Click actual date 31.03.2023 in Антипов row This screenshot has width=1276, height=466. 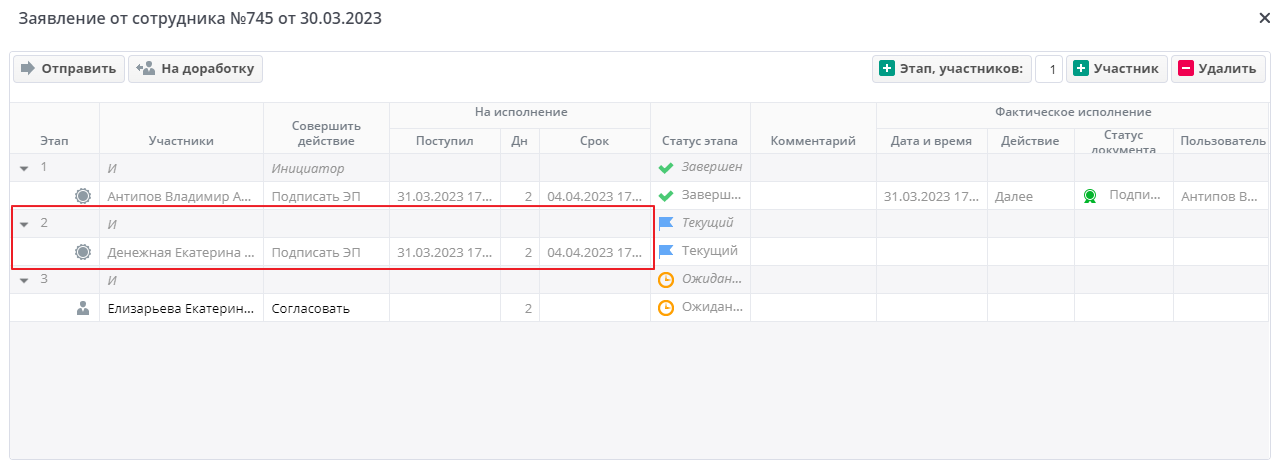point(931,196)
